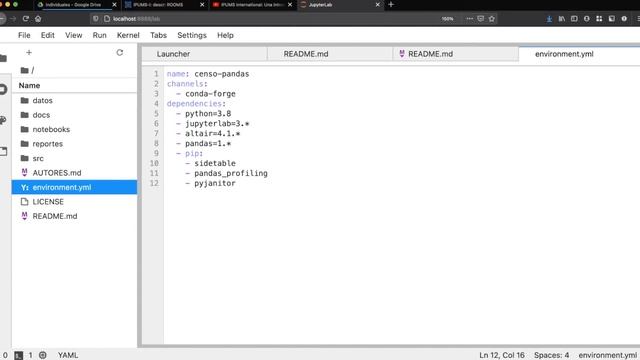Select the environment.yml editor tab
The width and height of the screenshot is (640, 360).
click(x=579, y=54)
